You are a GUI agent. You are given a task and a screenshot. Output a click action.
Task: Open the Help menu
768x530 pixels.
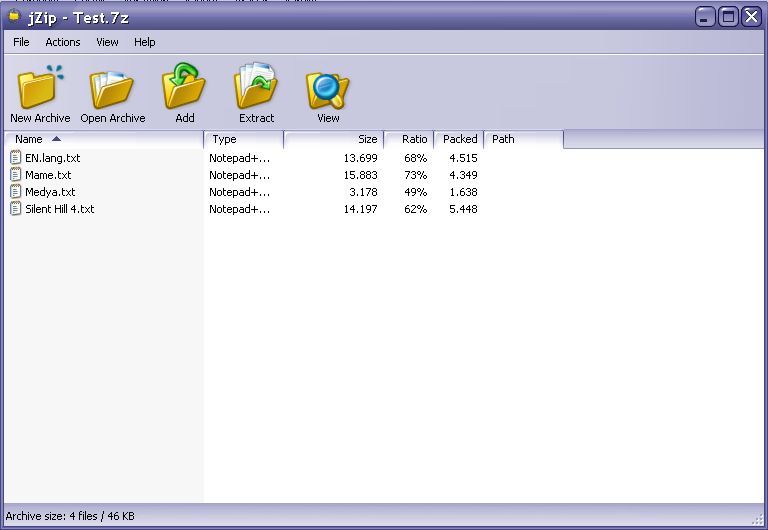click(144, 42)
